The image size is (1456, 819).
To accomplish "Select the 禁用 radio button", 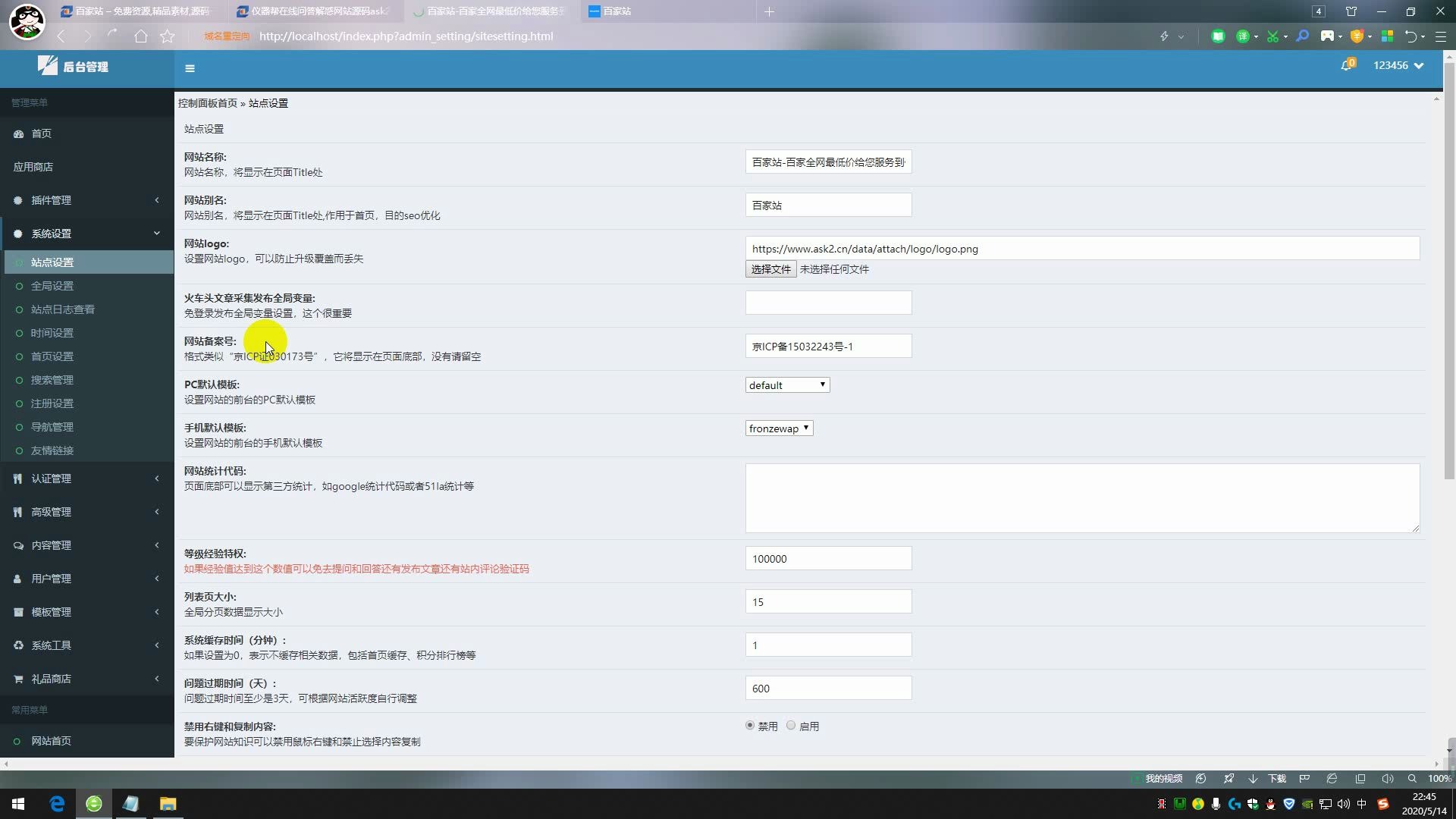I will [x=750, y=726].
